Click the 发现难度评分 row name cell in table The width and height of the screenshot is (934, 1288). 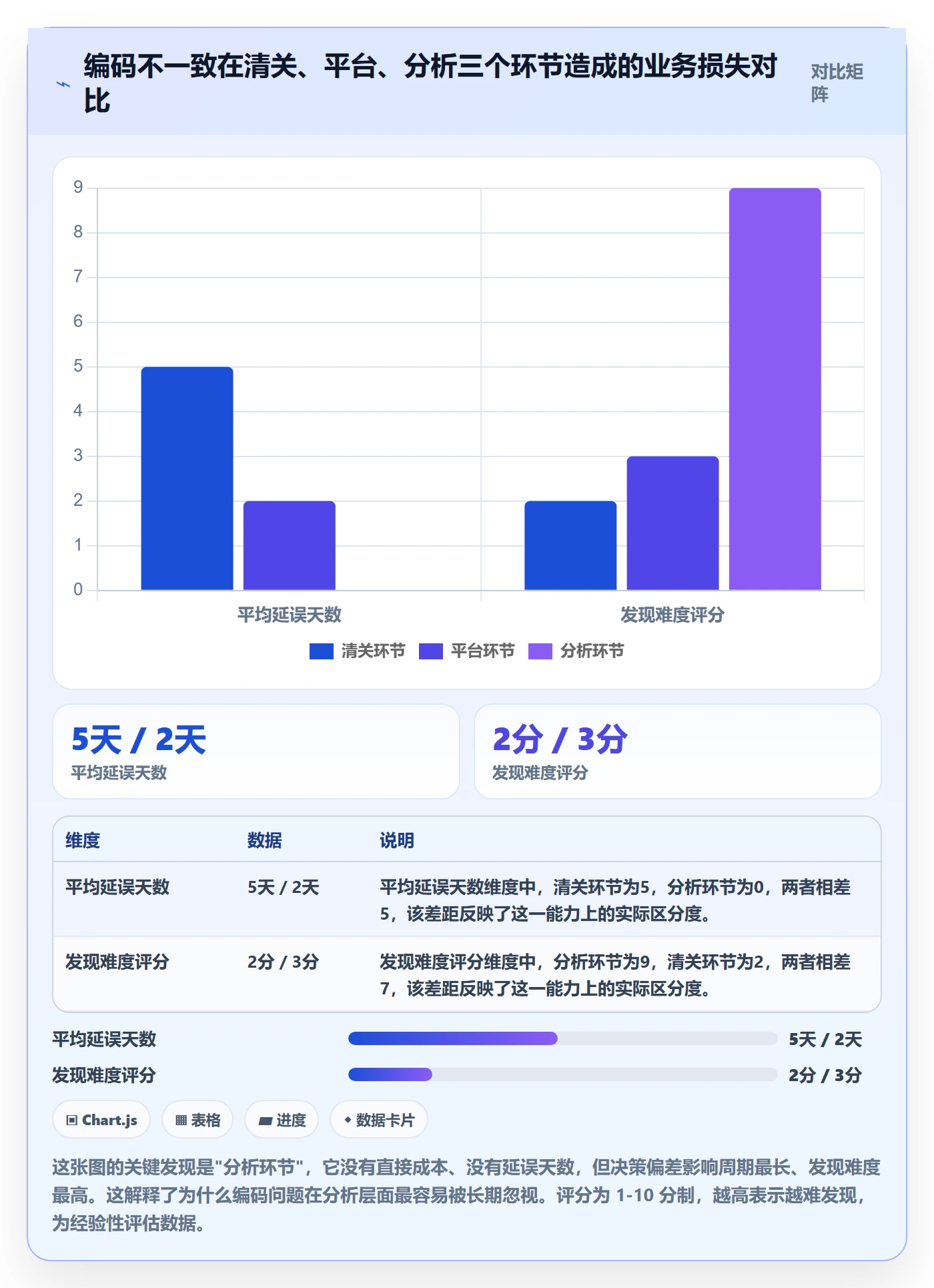pos(117,962)
